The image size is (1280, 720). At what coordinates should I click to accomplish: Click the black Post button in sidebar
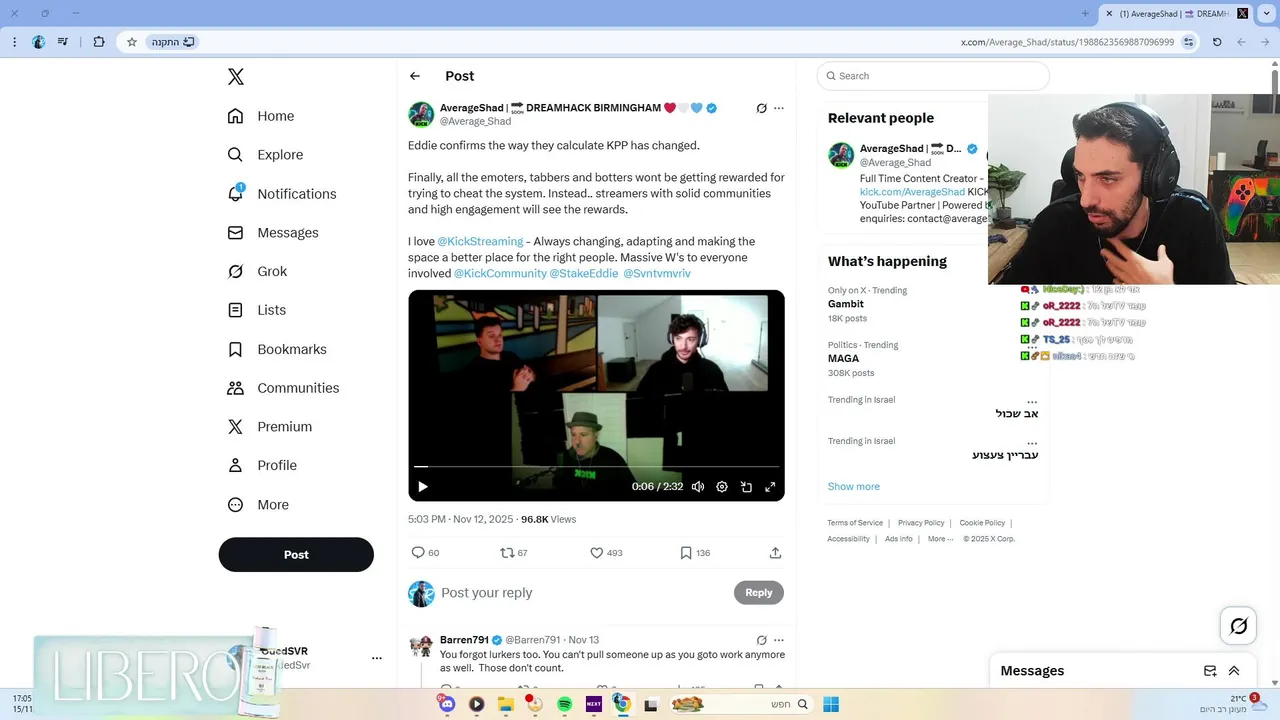pyautogui.click(x=296, y=555)
